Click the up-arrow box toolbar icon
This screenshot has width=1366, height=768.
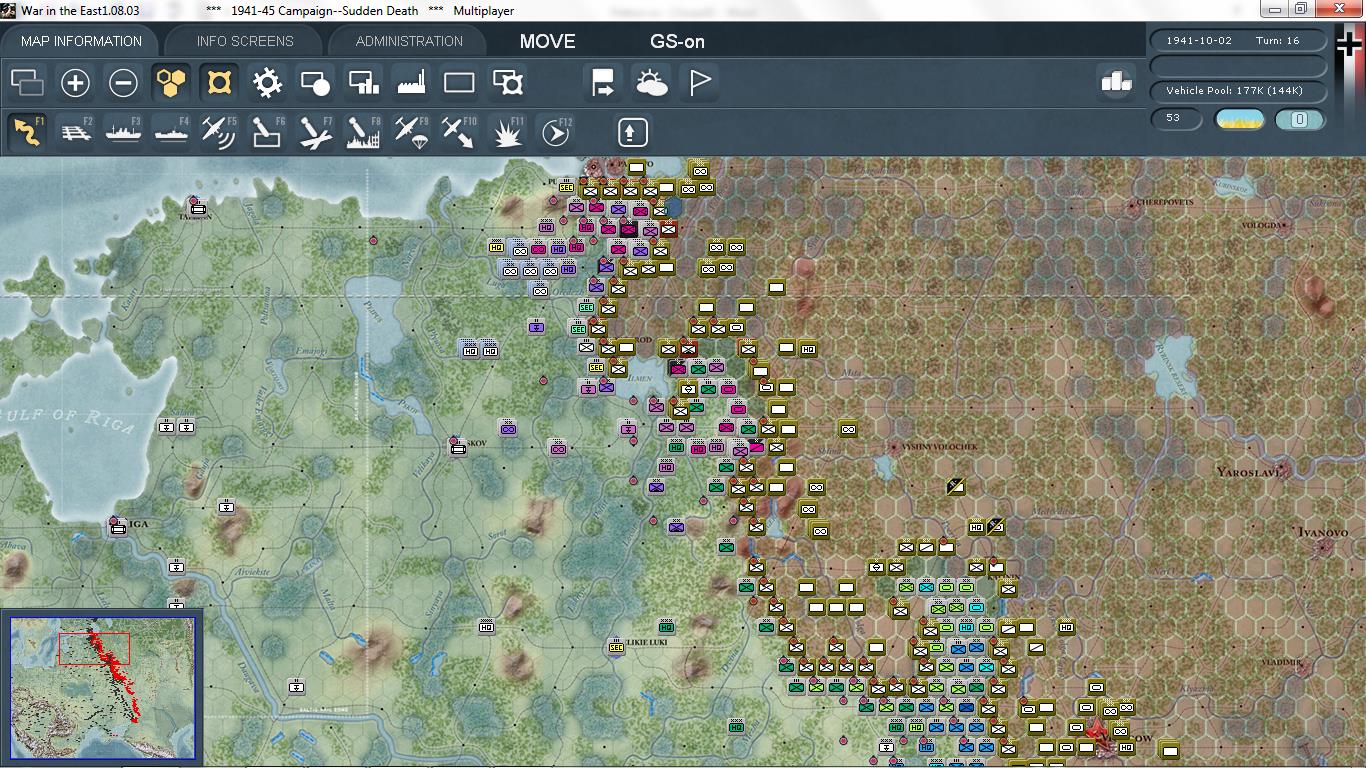click(633, 132)
